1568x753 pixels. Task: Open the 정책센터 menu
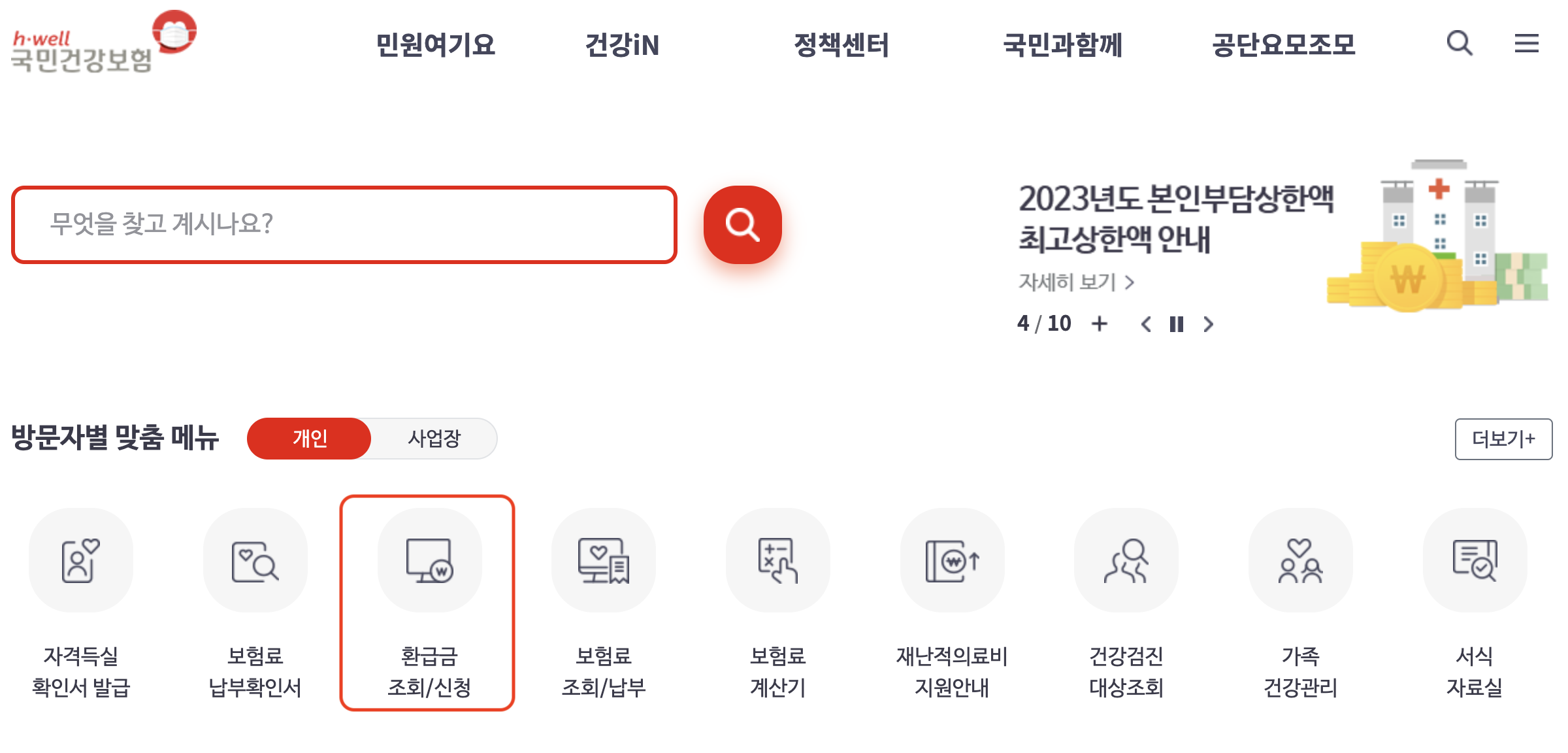pyautogui.click(x=841, y=45)
